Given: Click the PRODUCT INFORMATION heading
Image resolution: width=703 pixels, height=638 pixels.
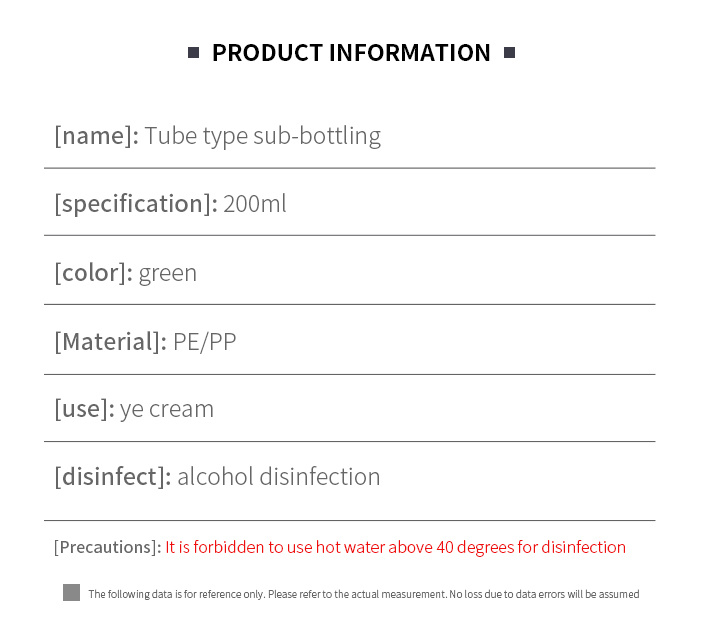Looking at the screenshot, I should (x=352, y=53).
